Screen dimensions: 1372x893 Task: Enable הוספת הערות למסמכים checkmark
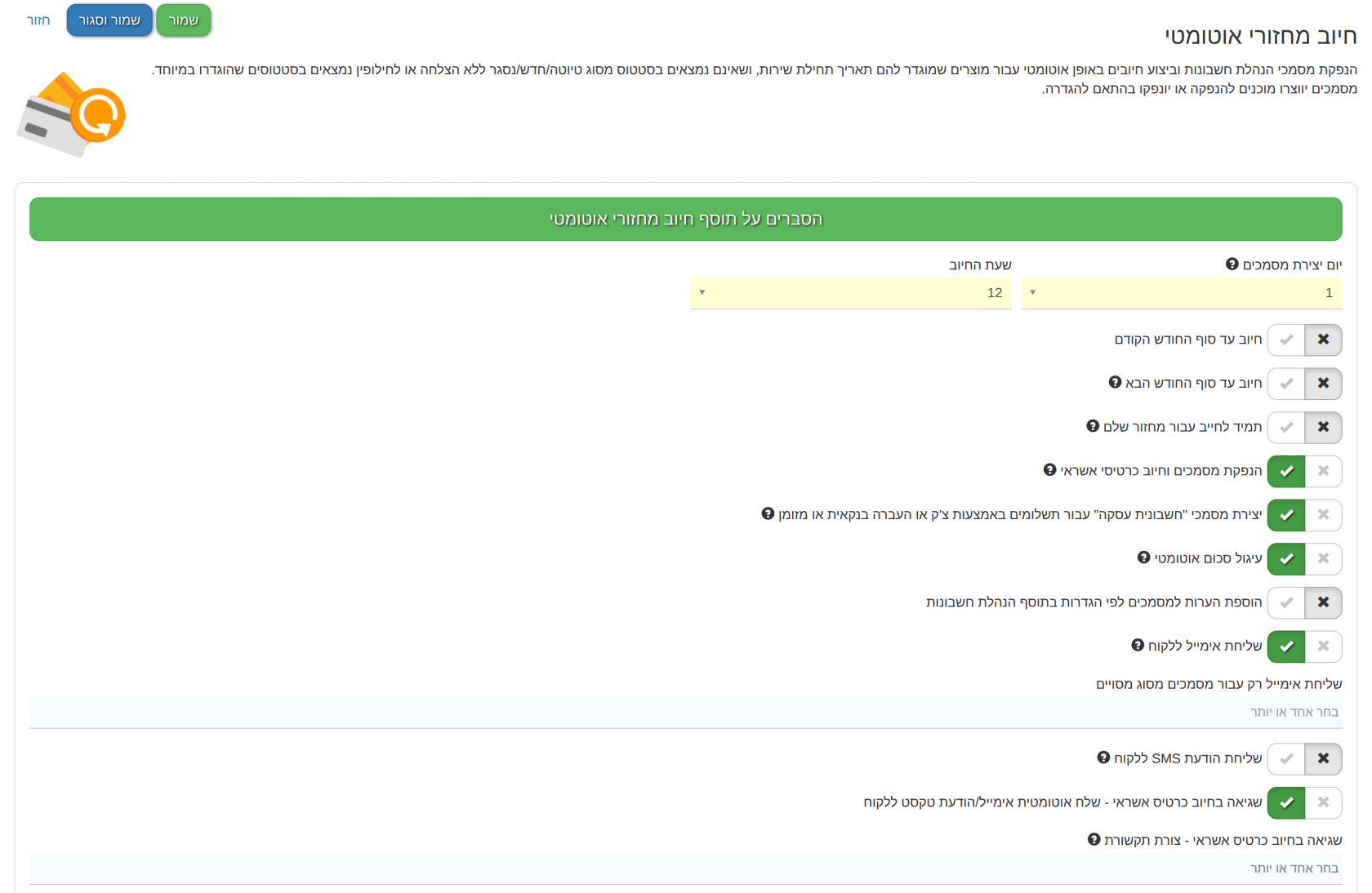coord(1286,602)
